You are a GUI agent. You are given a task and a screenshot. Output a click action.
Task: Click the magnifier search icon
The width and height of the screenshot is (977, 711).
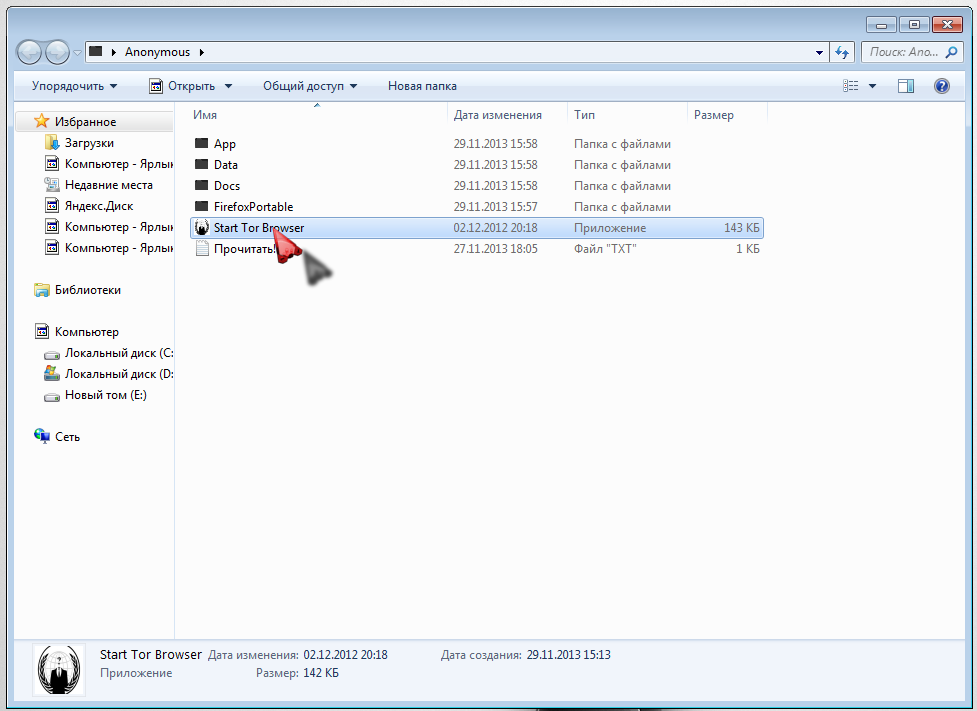(x=951, y=52)
